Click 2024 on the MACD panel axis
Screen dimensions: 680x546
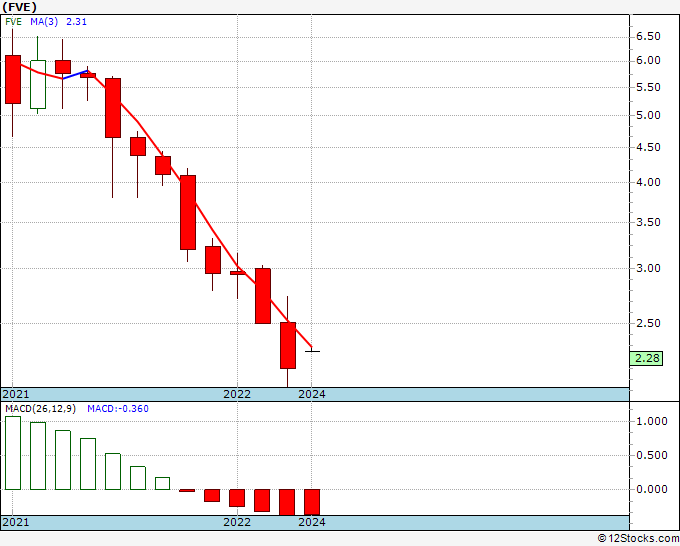[312, 522]
